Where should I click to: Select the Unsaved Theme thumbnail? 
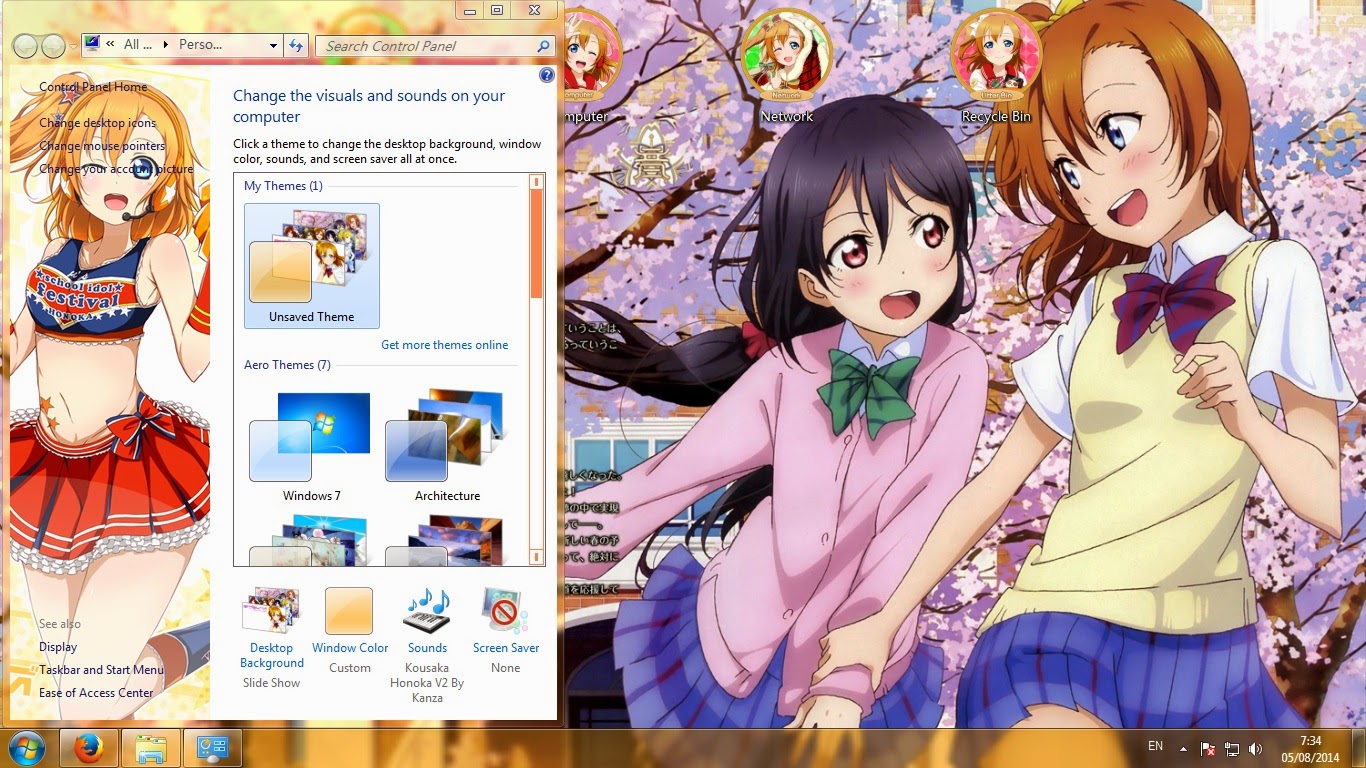click(x=312, y=266)
